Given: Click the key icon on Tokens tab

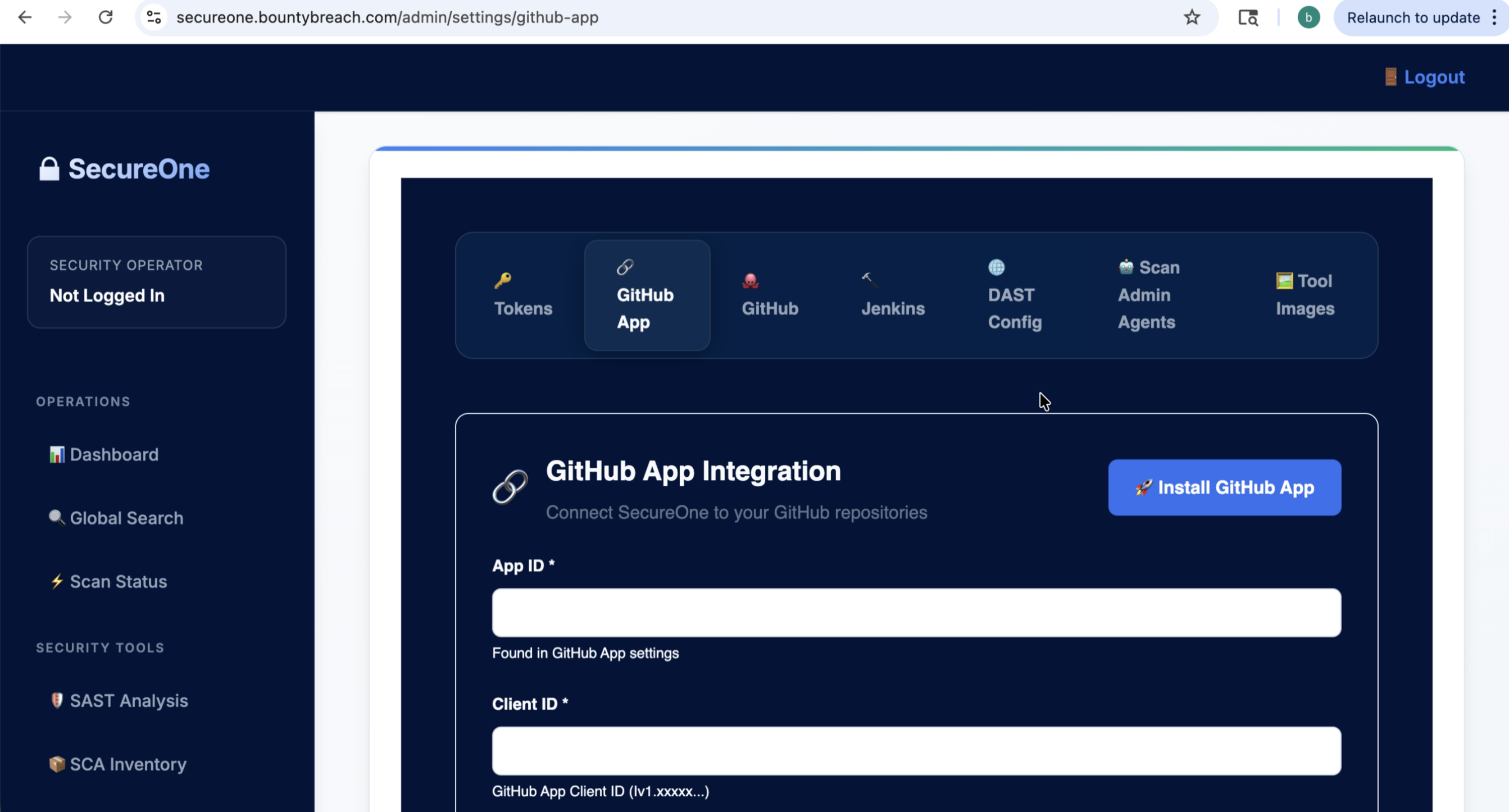Looking at the screenshot, I should (503, 280).
